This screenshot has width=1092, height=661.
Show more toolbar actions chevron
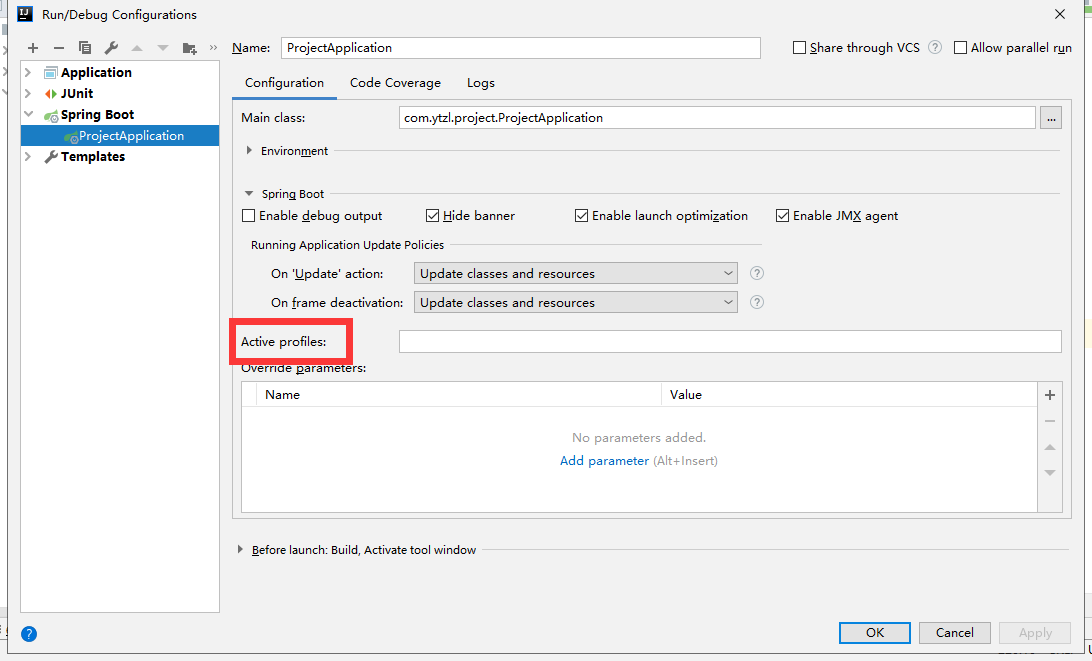(x=213, y=47)
